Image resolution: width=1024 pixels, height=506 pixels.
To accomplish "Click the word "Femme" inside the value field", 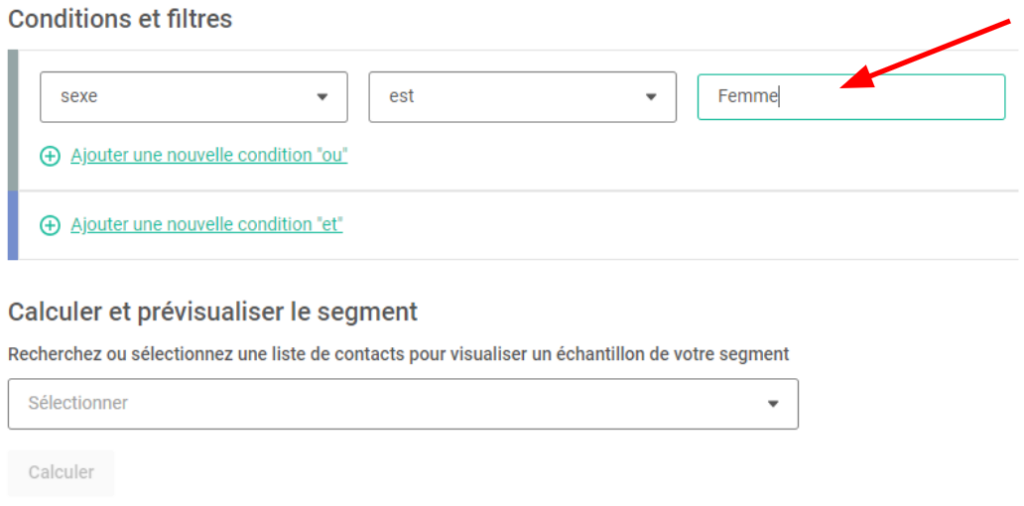I will coord(748,97).
